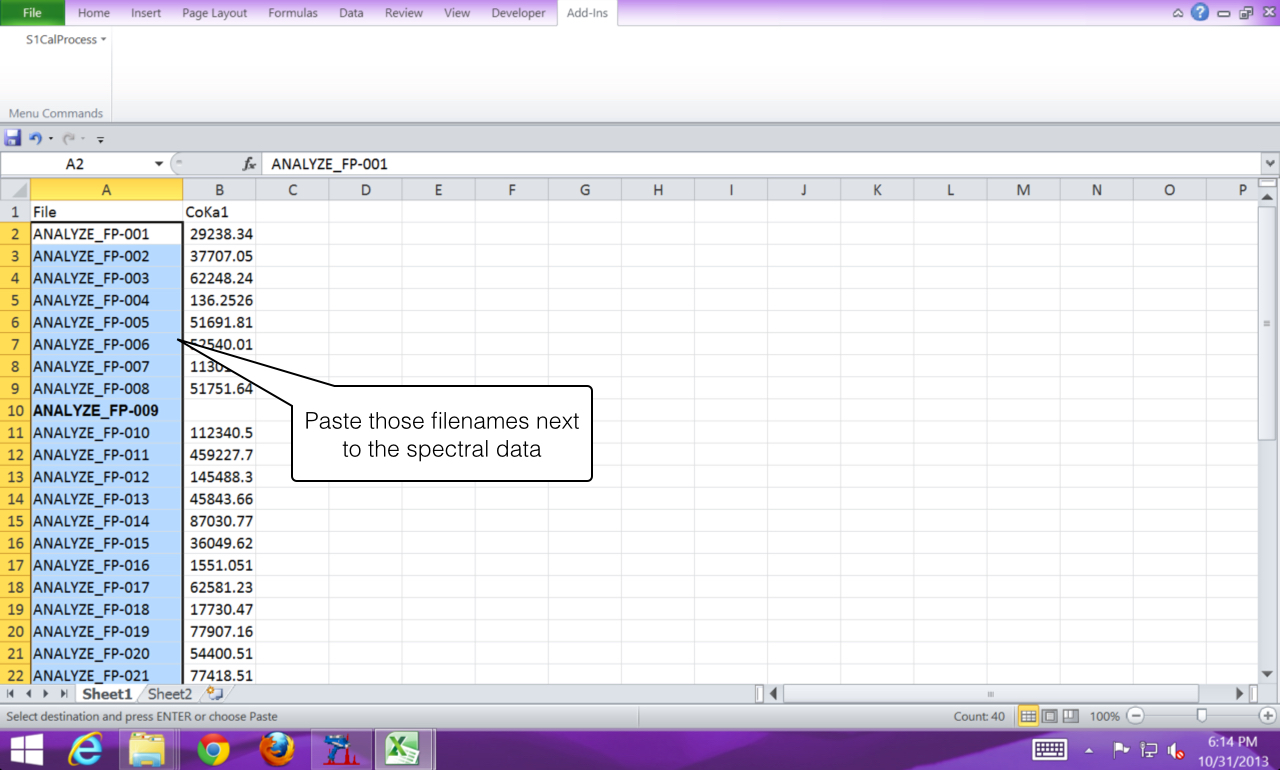
Task: Click the Insert Function fx icon
Action: [x=249, y=164]
